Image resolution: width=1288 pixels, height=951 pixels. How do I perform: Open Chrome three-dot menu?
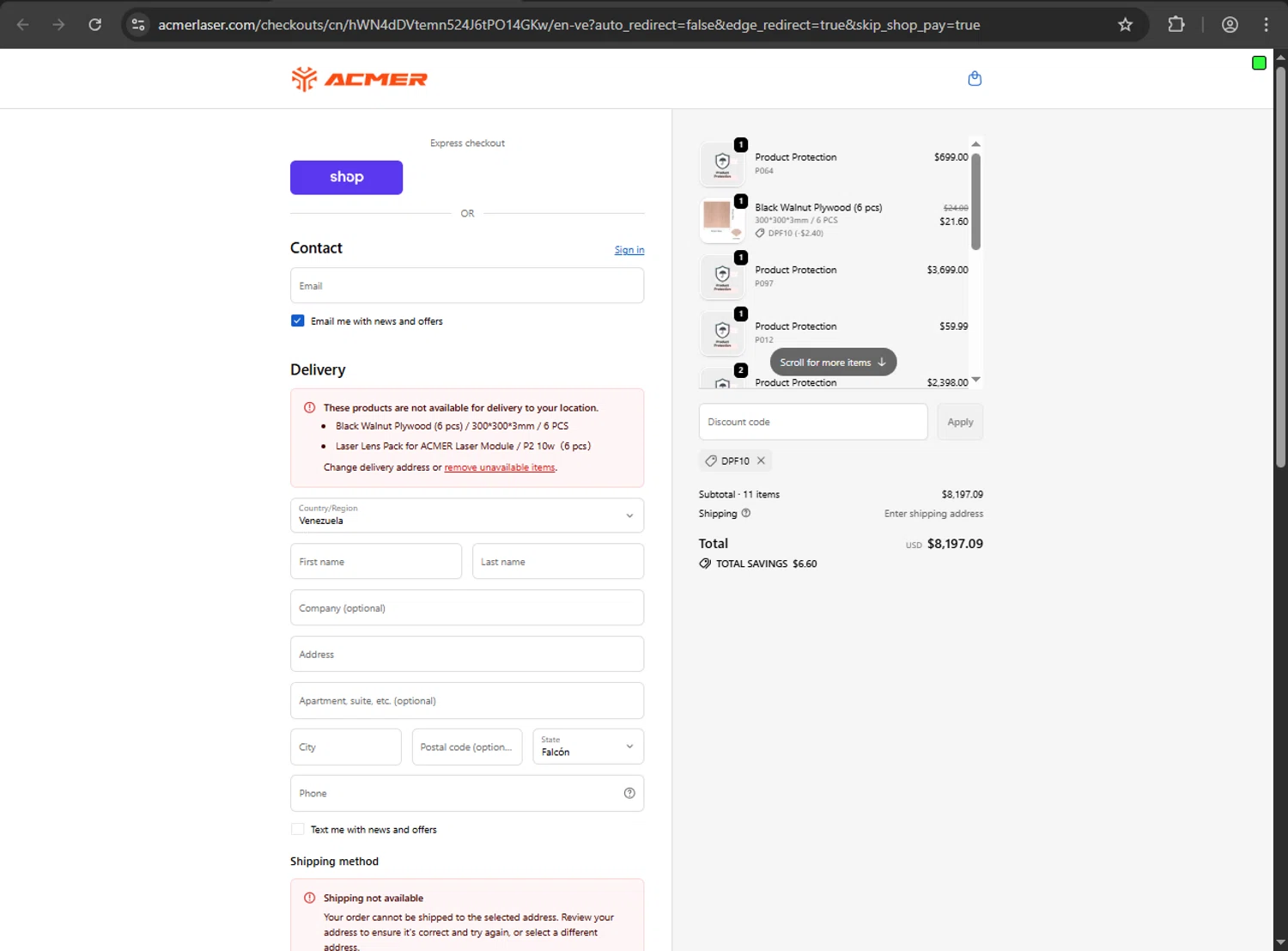pos(1266,25)
